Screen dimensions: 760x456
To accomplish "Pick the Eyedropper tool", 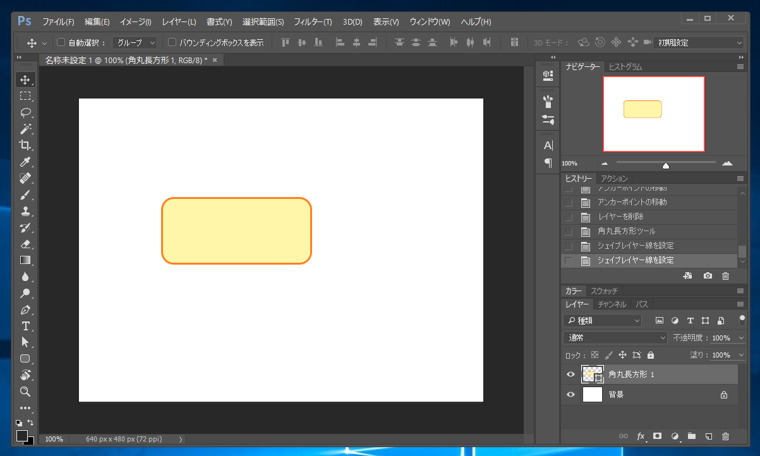I will (x=25, y=162).
